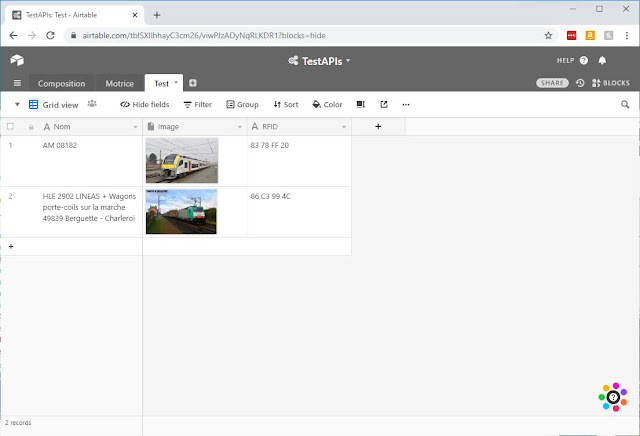Open the Blocks panel
Viewport: 640px width, 436px height.
click(611, 83)
